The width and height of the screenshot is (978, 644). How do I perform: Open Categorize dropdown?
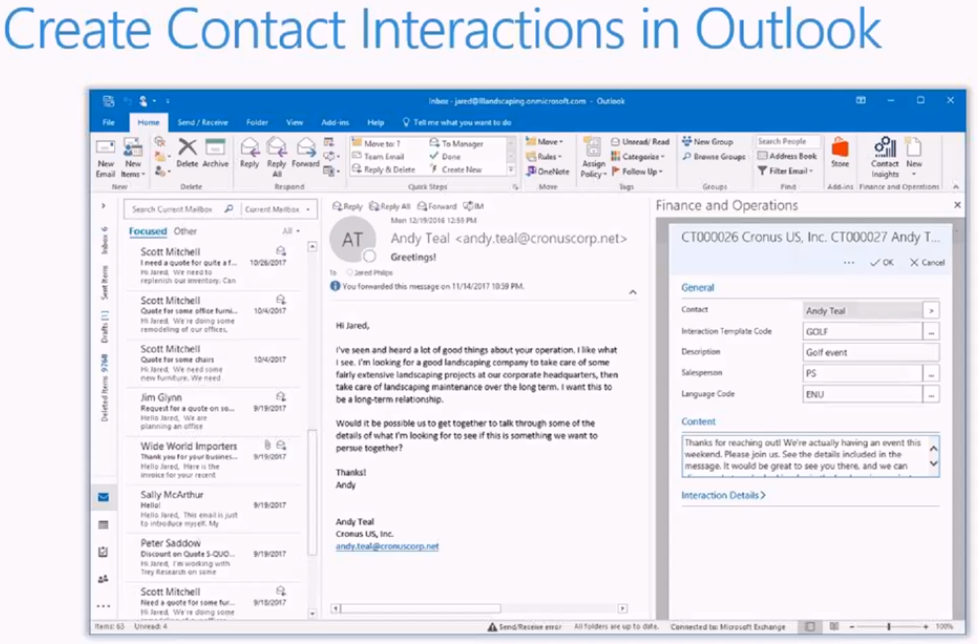tap(637, 156)
